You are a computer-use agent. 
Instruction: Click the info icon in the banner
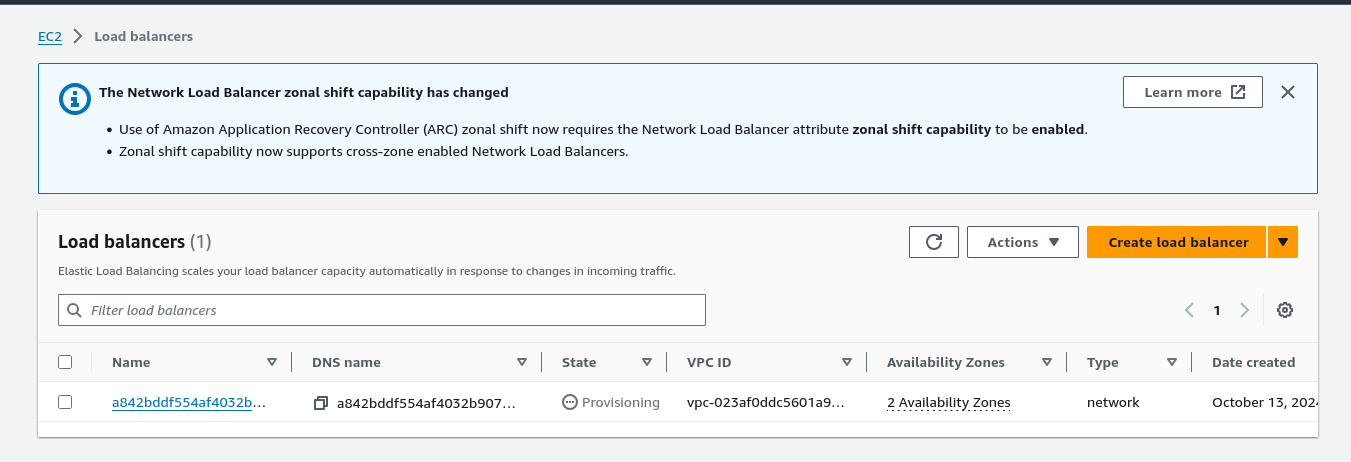(x=73, y=98)
